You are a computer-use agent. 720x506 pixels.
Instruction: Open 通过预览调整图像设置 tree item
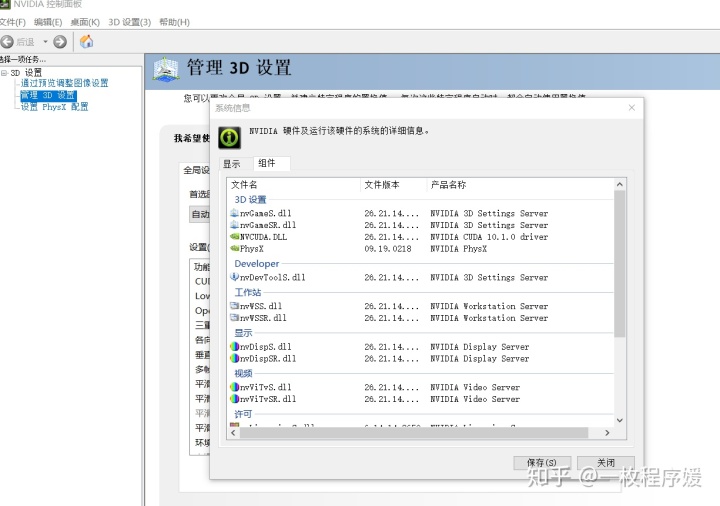64,83
